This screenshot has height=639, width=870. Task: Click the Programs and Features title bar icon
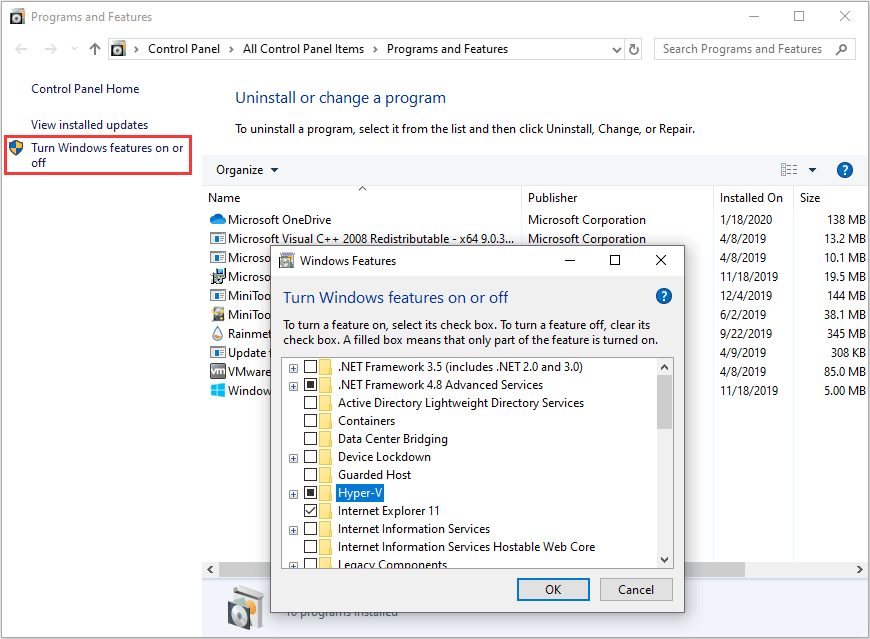(x=17, y=17)
